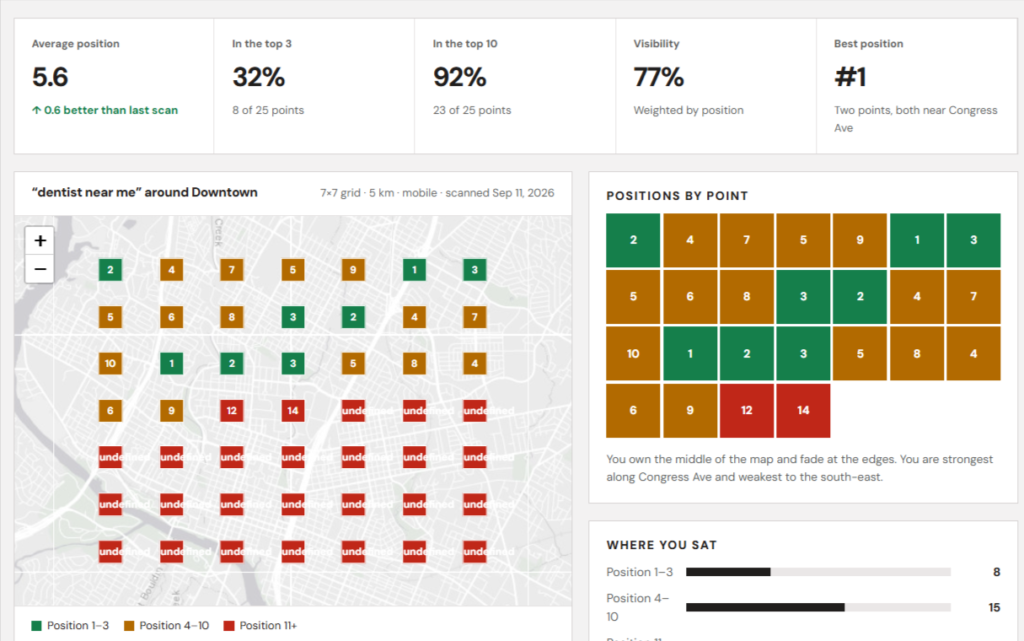Viewport: 1024px width, 641px height.
Task: Click the 'In the top 3' 32% value
Action: pyautogui.click(x=259, y=77)
